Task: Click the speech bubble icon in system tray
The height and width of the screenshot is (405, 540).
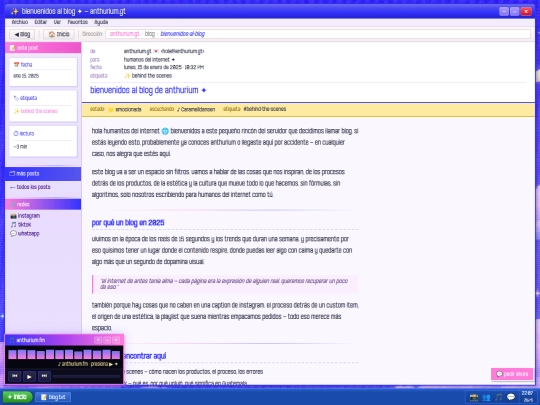Action: (511, 397)
